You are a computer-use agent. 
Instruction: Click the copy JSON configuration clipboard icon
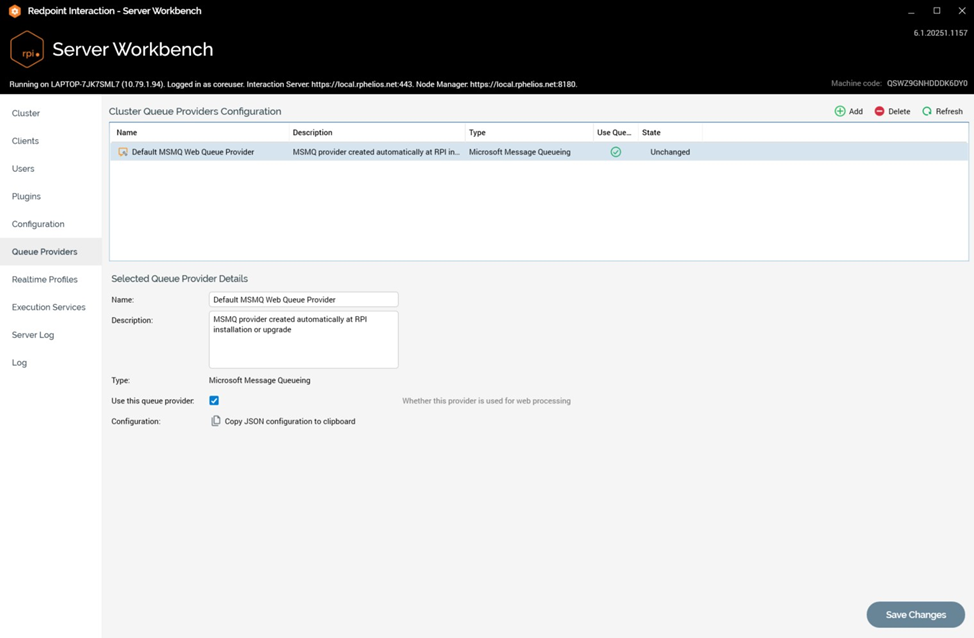[x=215, y=421]
